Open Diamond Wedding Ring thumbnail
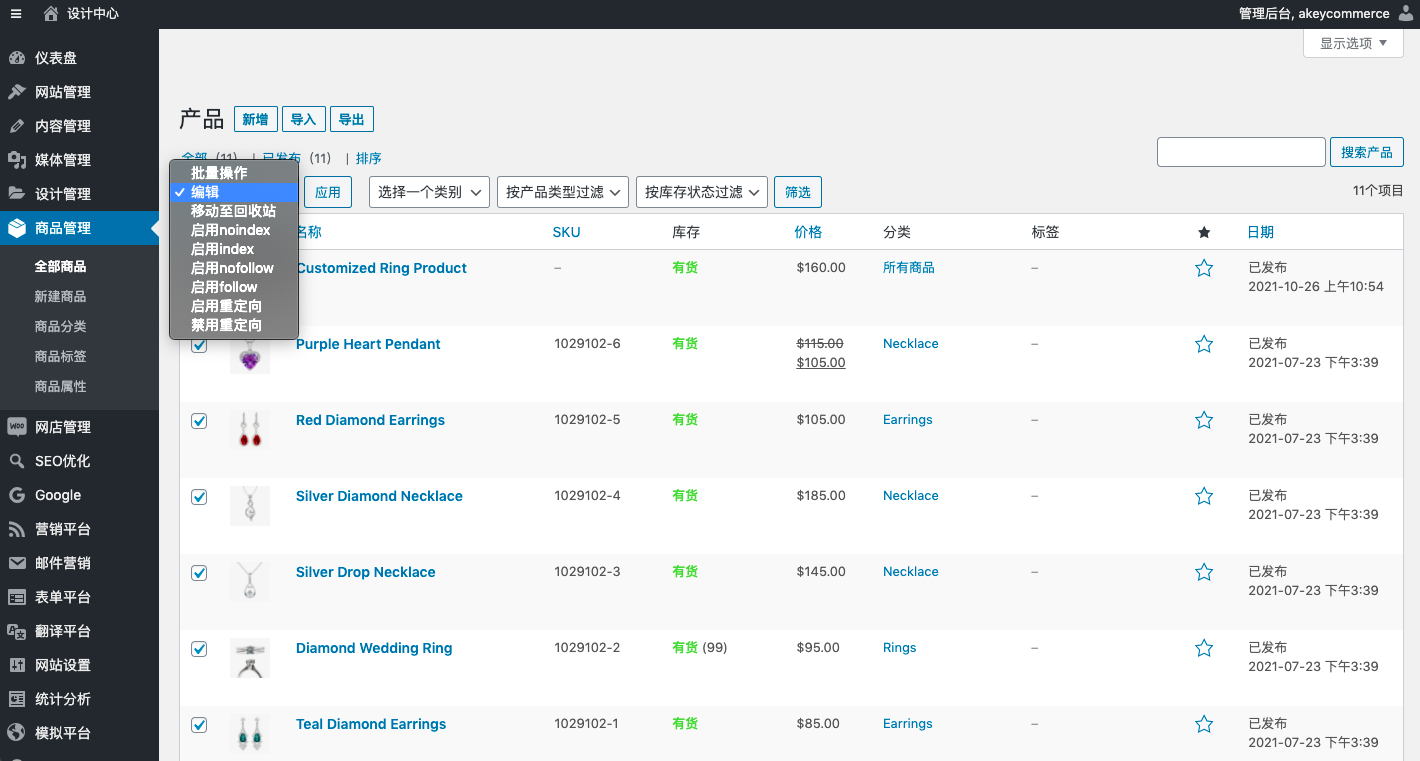The image size is (1420, 761). [x=249, y=658]
